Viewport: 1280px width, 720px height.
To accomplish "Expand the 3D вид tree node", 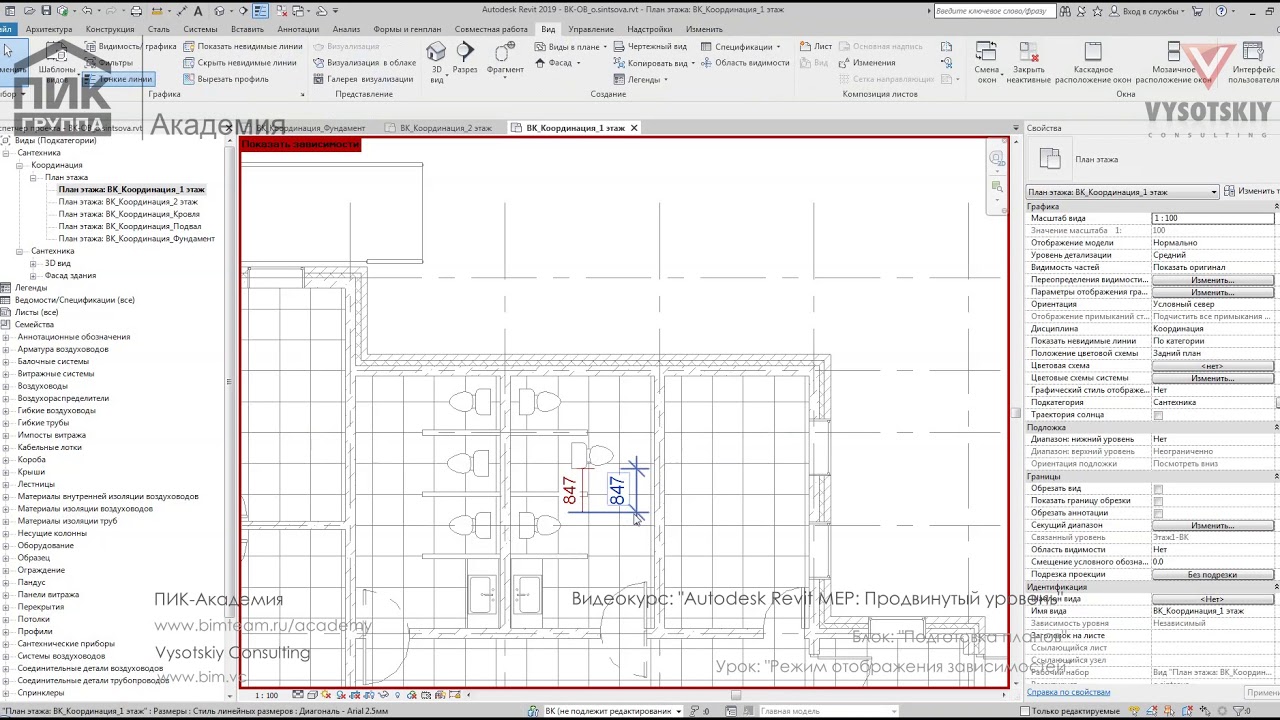I will coord(33,263).
